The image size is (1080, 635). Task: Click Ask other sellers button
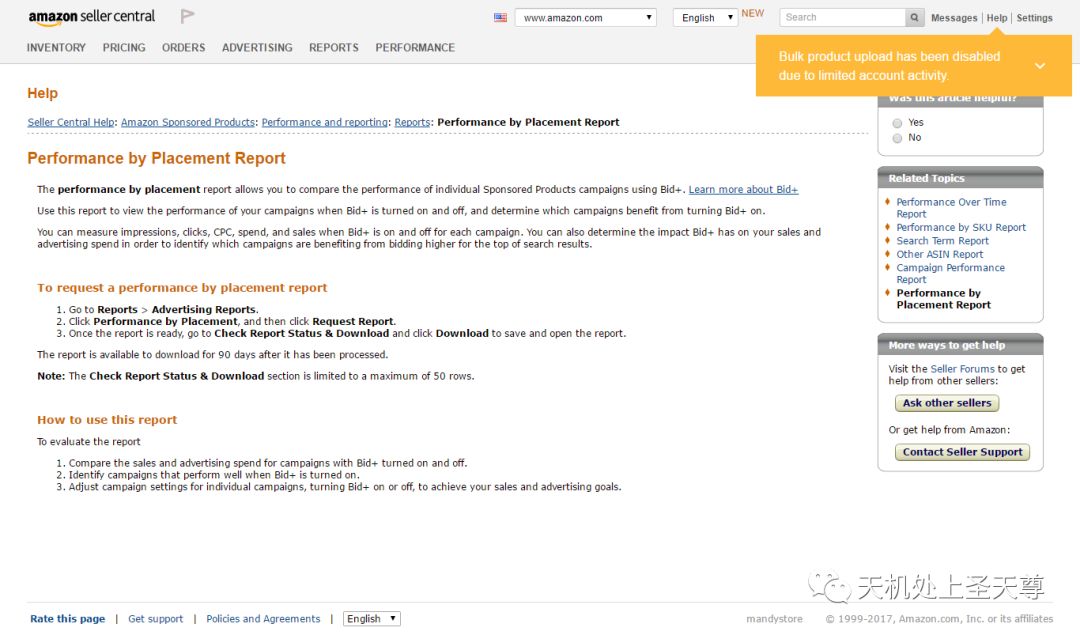[x=947, y=403]
